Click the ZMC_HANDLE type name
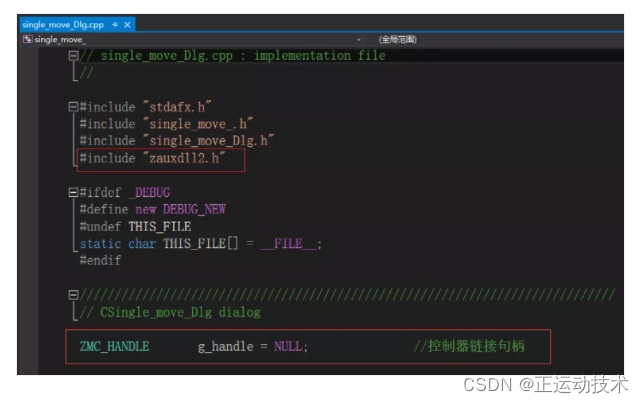The width and height of the screenshot is (644, 403). 114,346
